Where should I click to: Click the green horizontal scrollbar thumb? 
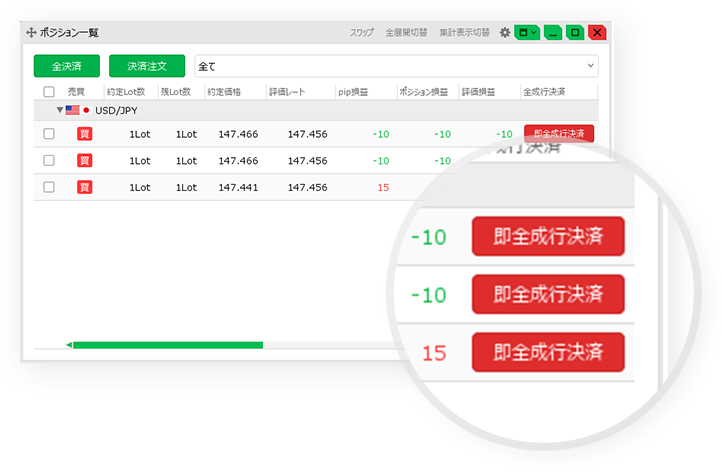(168, 345)
